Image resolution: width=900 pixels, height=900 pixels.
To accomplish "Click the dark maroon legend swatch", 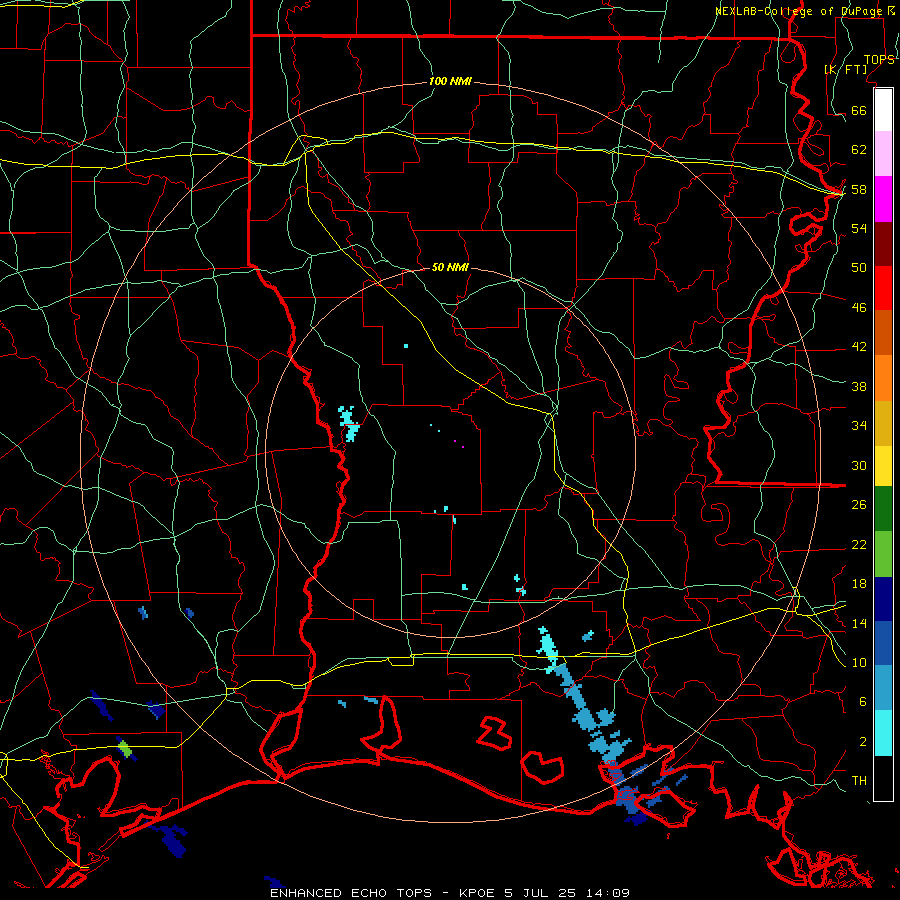I will (x=883, y=243).
